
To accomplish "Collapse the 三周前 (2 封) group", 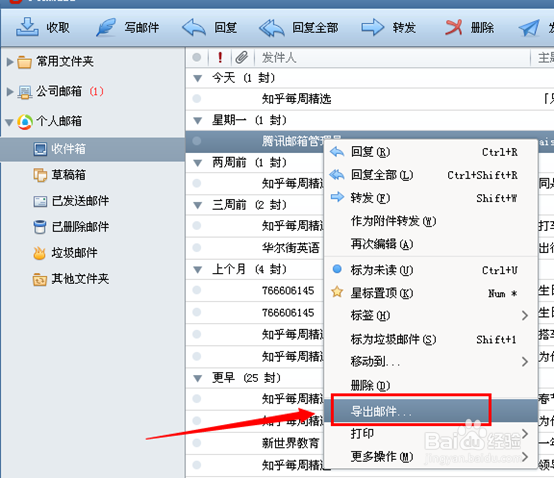I will 198,206.
